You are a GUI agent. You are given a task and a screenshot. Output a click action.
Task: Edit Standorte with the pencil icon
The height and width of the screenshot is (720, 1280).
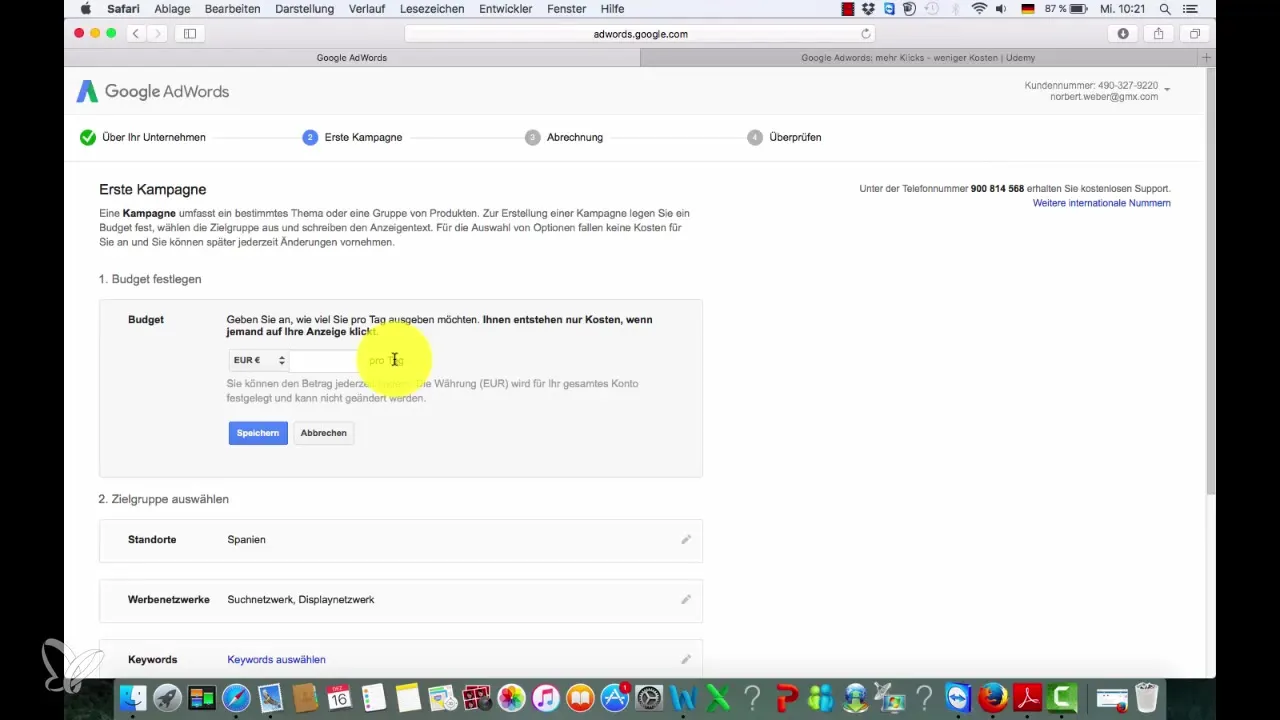pos(686,539)
